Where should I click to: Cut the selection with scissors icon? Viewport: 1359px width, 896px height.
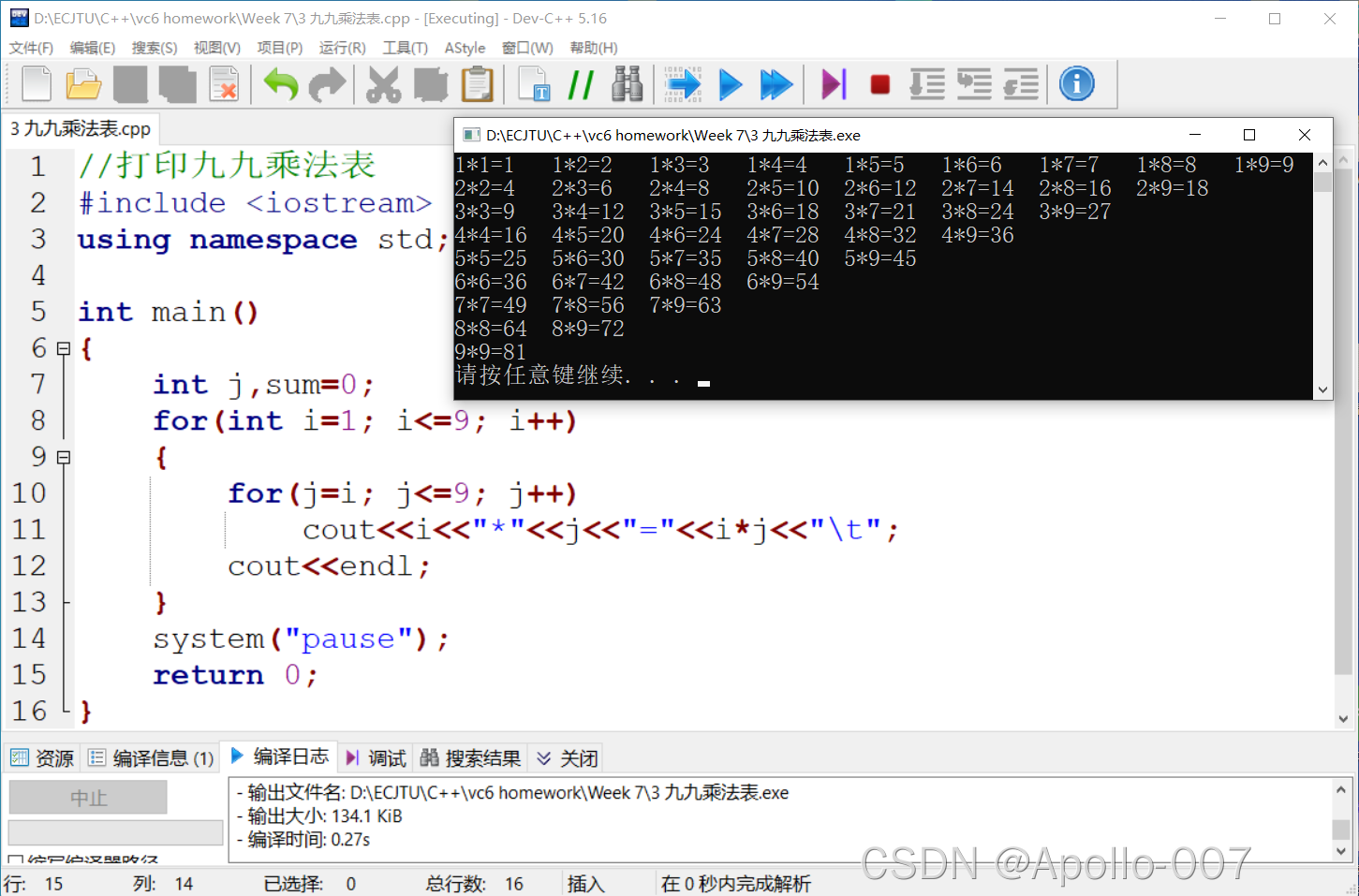point(383,84)
